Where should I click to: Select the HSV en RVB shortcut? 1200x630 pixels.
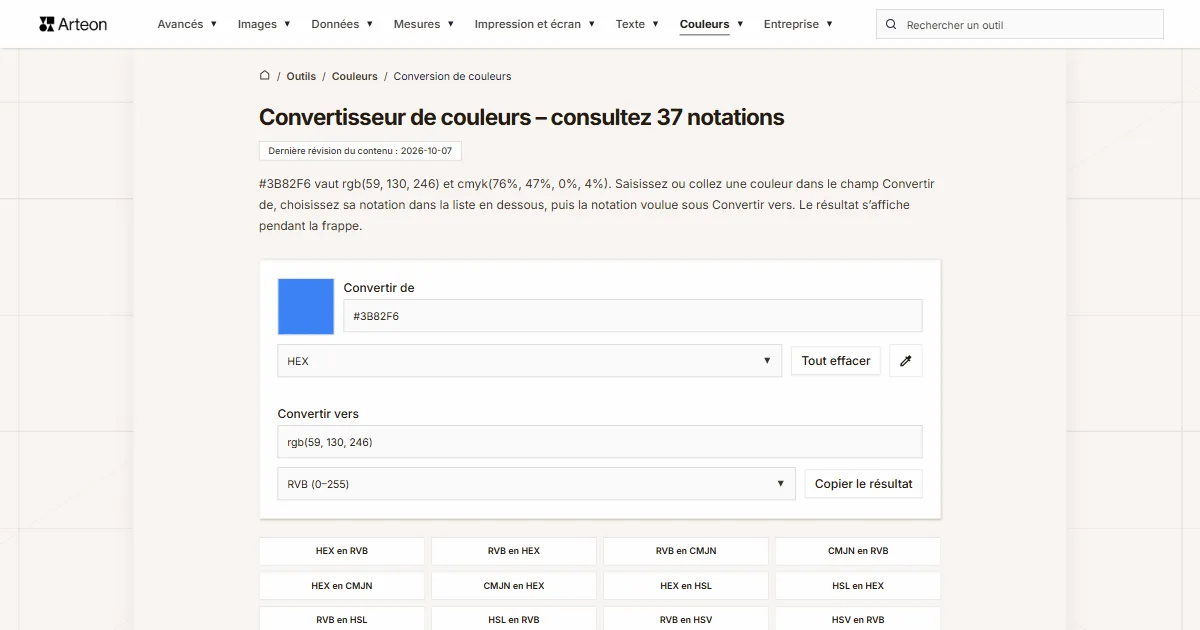click(858, 620)
